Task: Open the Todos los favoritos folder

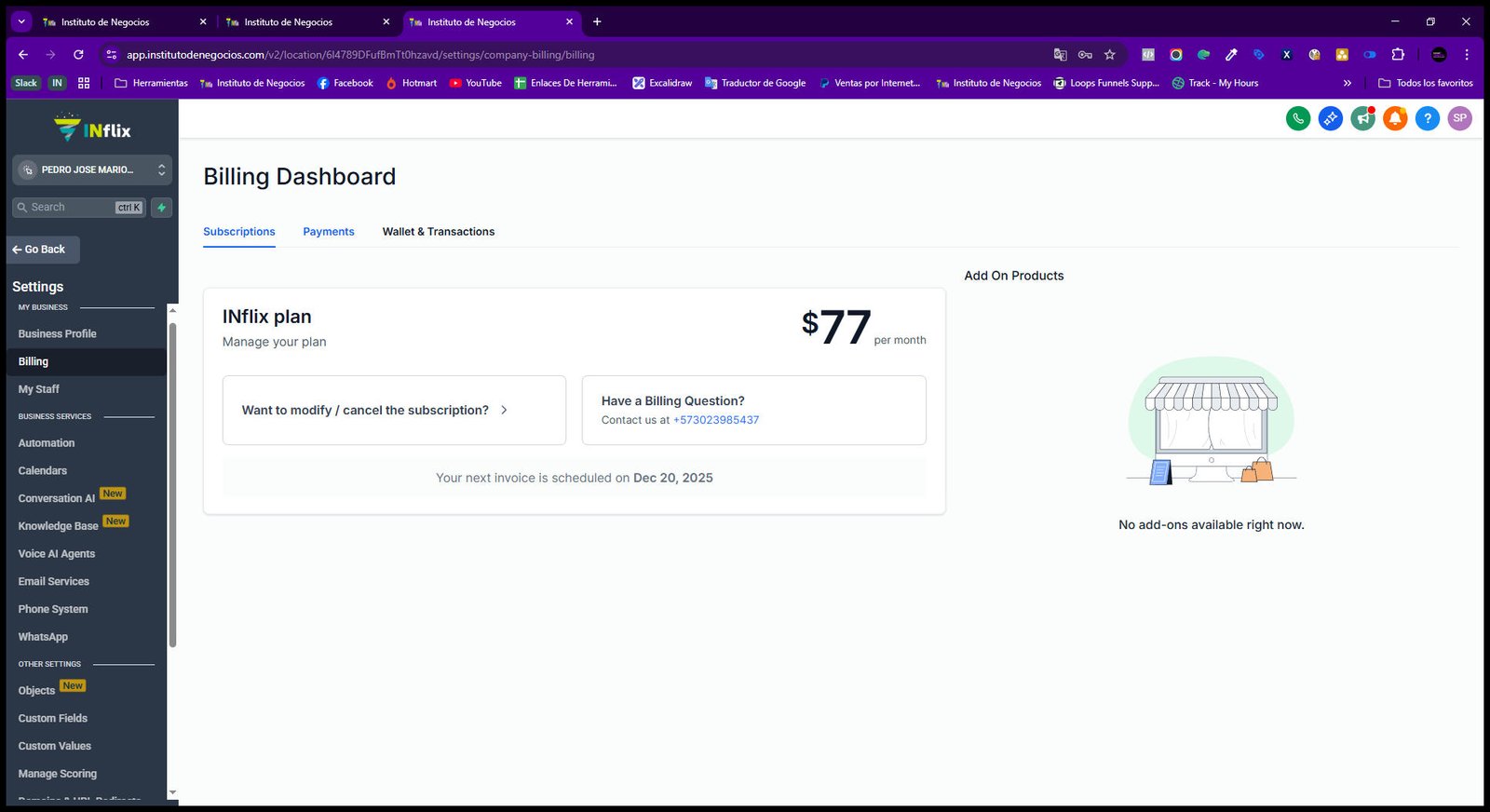Action: point(1426,83)
